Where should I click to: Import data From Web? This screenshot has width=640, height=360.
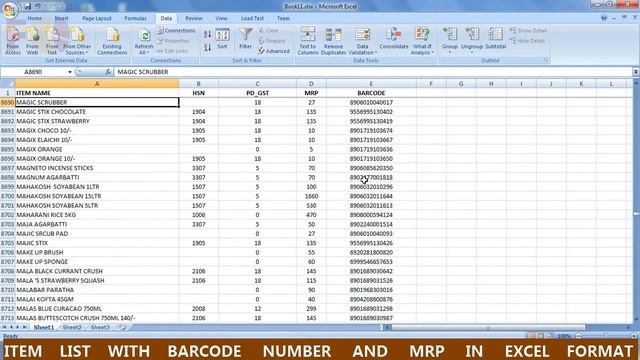tap(32, 41)
